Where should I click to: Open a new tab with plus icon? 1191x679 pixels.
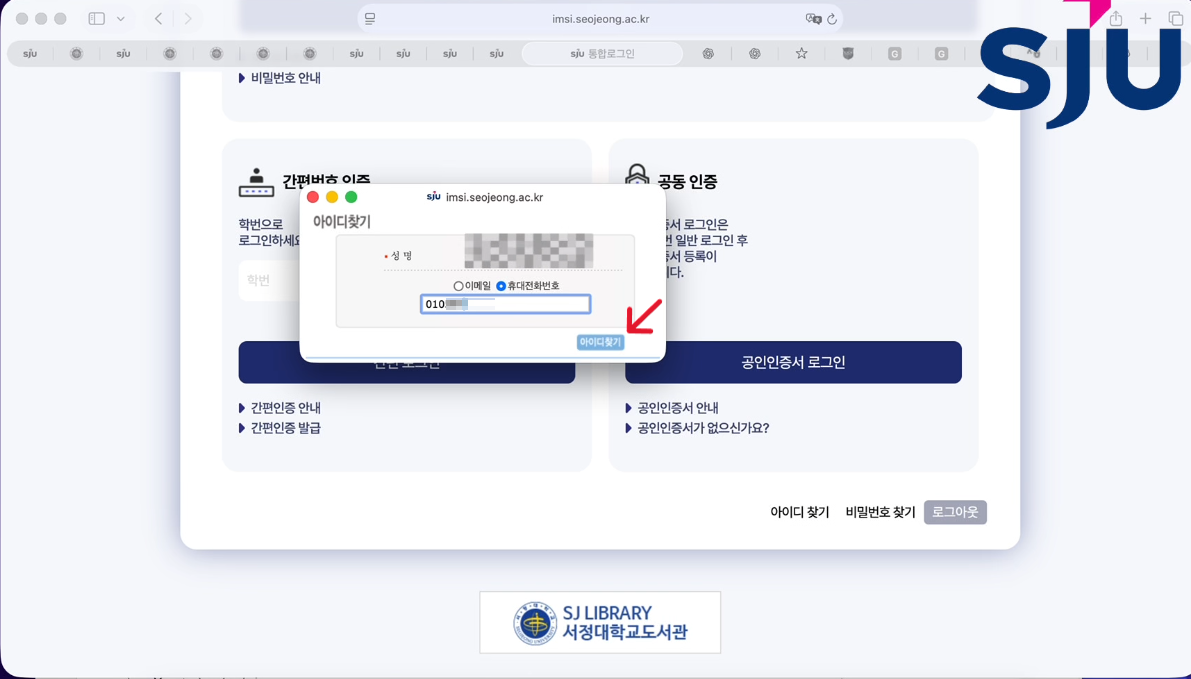[1146, 19]
